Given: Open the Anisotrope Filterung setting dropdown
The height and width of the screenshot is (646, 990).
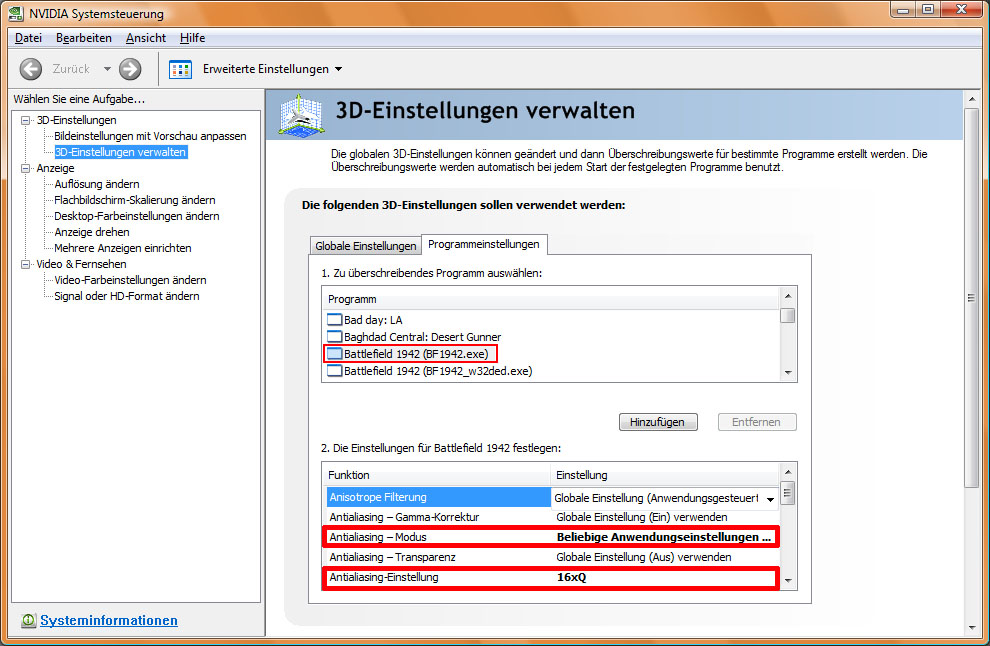Looking at the screenshot, I should point(770,499).
